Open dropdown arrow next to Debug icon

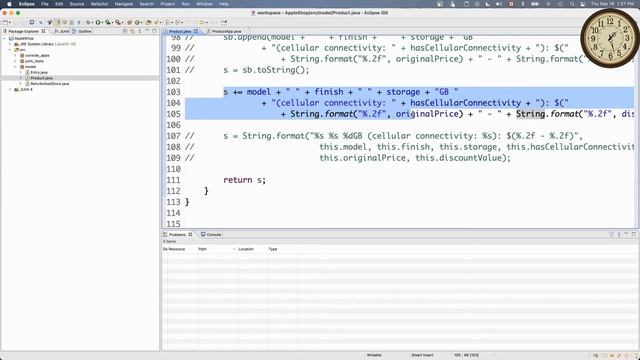[93, 22]
